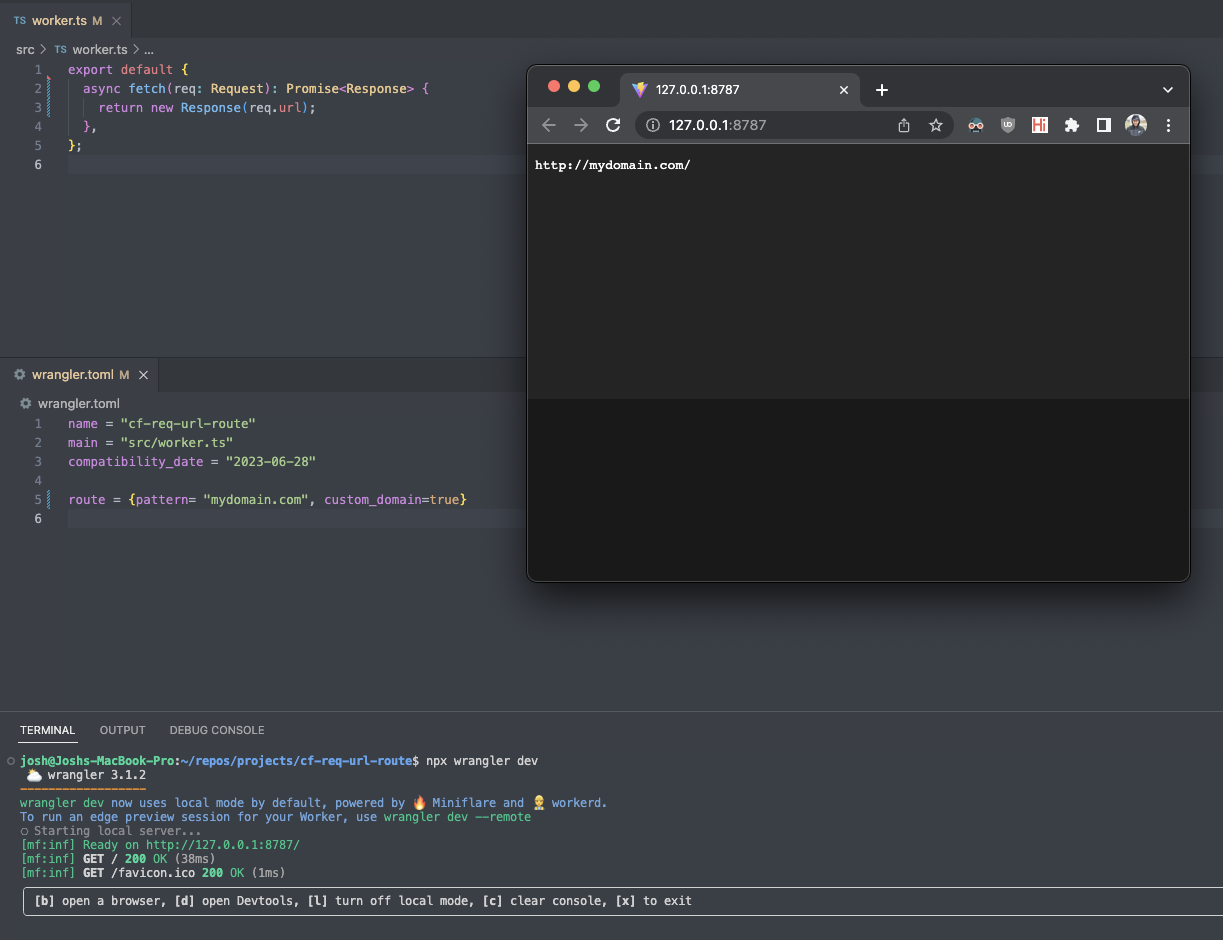Click the src breadcrumb folder
The width and height of the screenshot is (1223, 940).
pos(25,49)
